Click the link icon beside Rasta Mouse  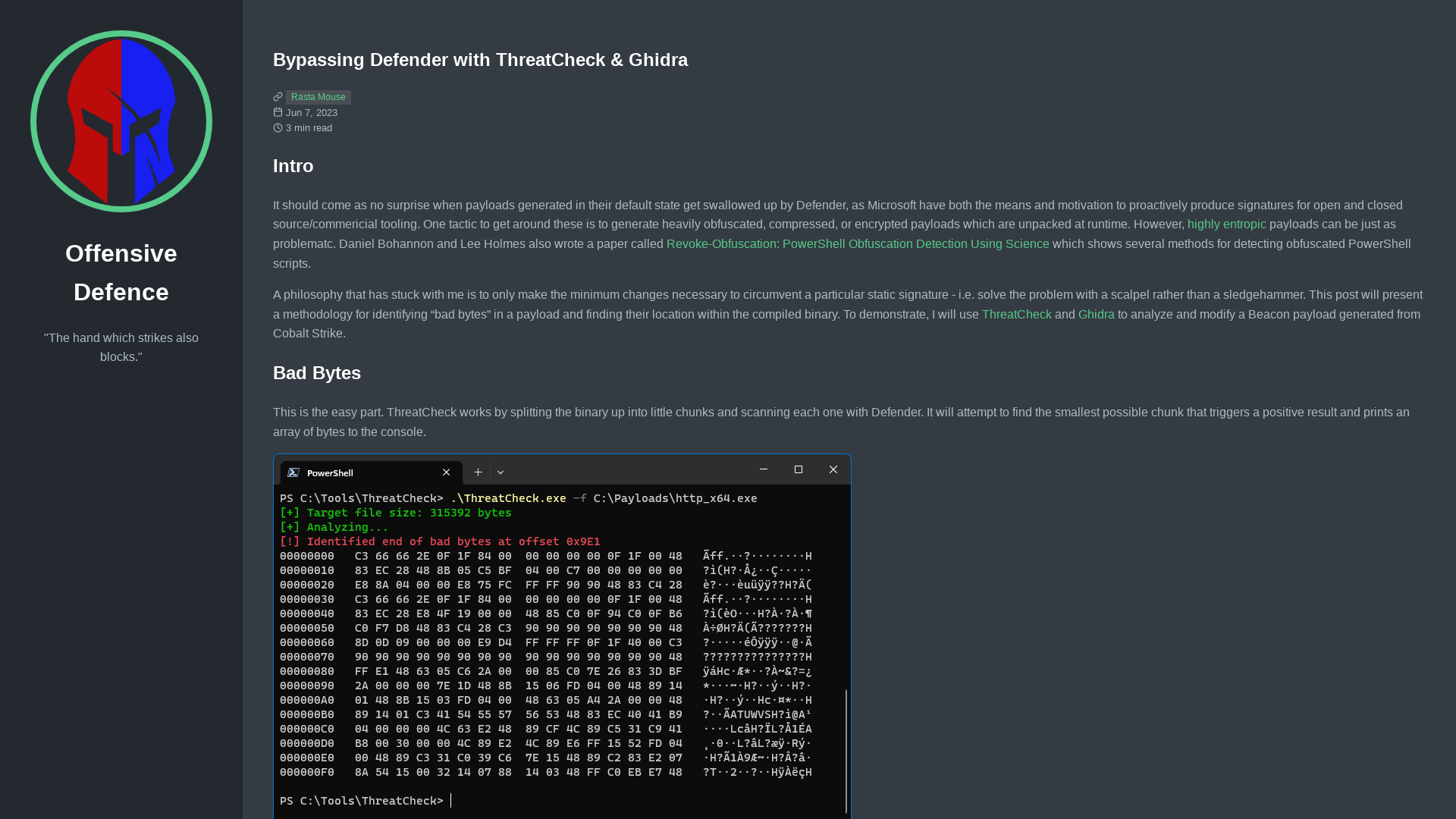click(x=278, y=97)
